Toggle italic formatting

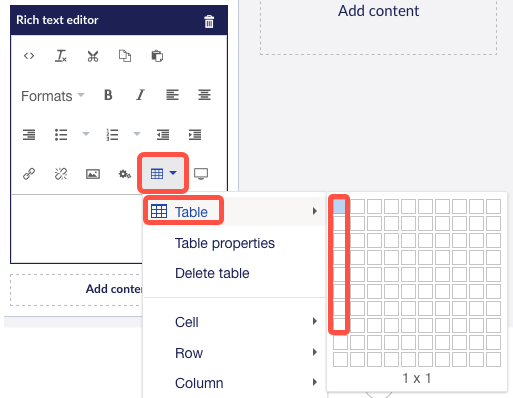[x=140, y=95]
